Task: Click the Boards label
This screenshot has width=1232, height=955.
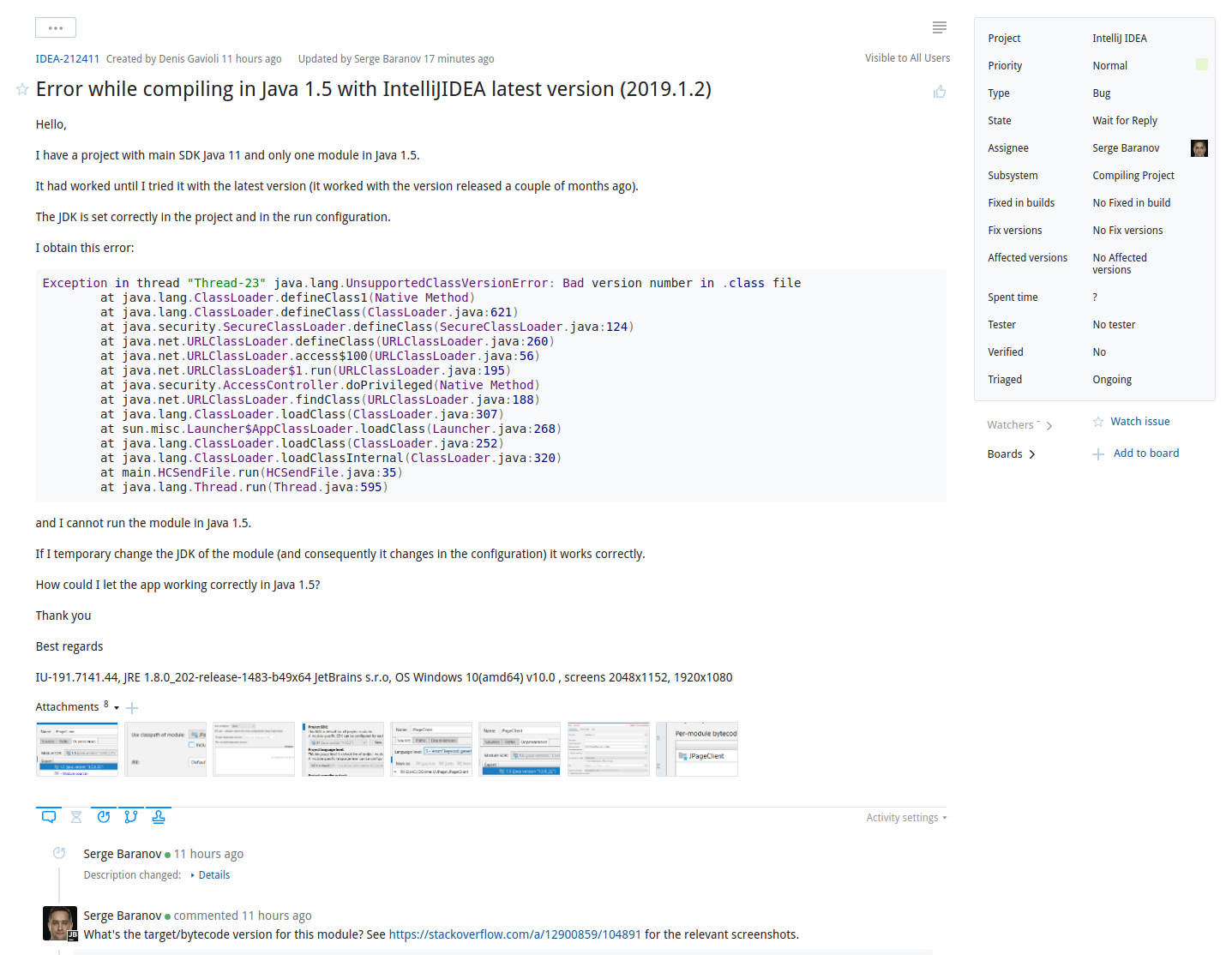Action: click(1005, 454)
